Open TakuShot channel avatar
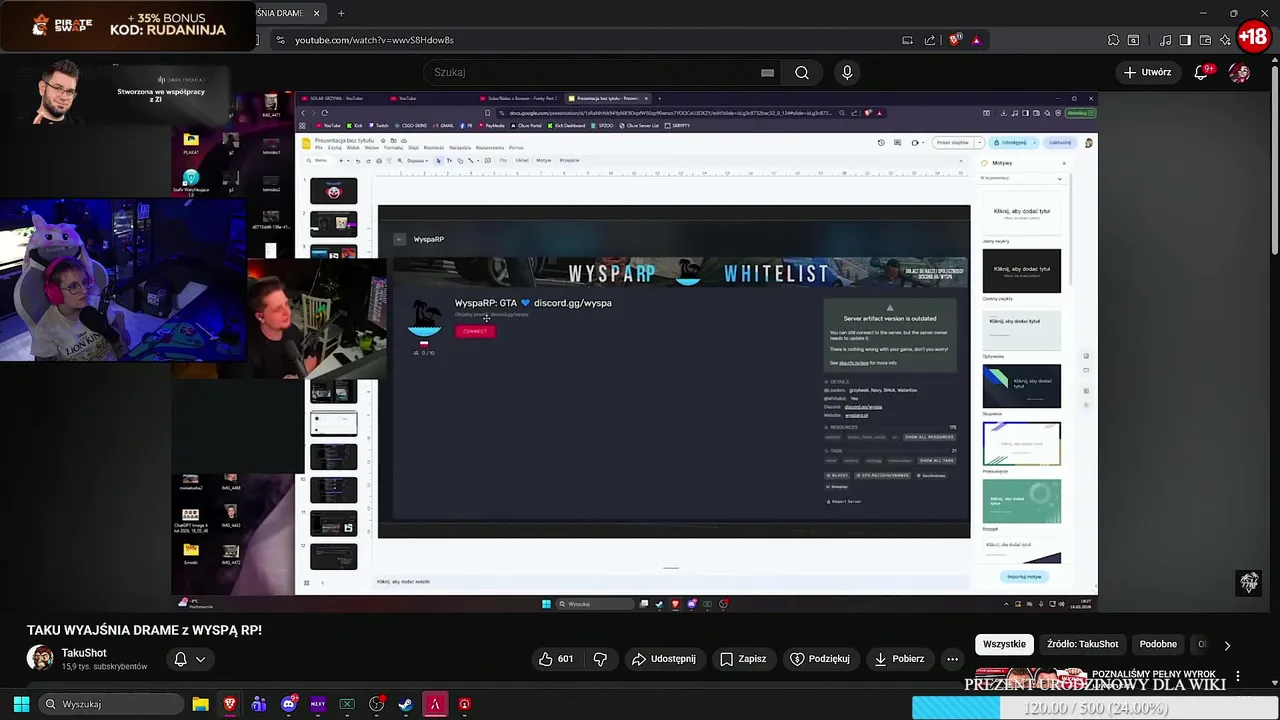The height and width of the screenshot is (720, 1280). (40, 658)
